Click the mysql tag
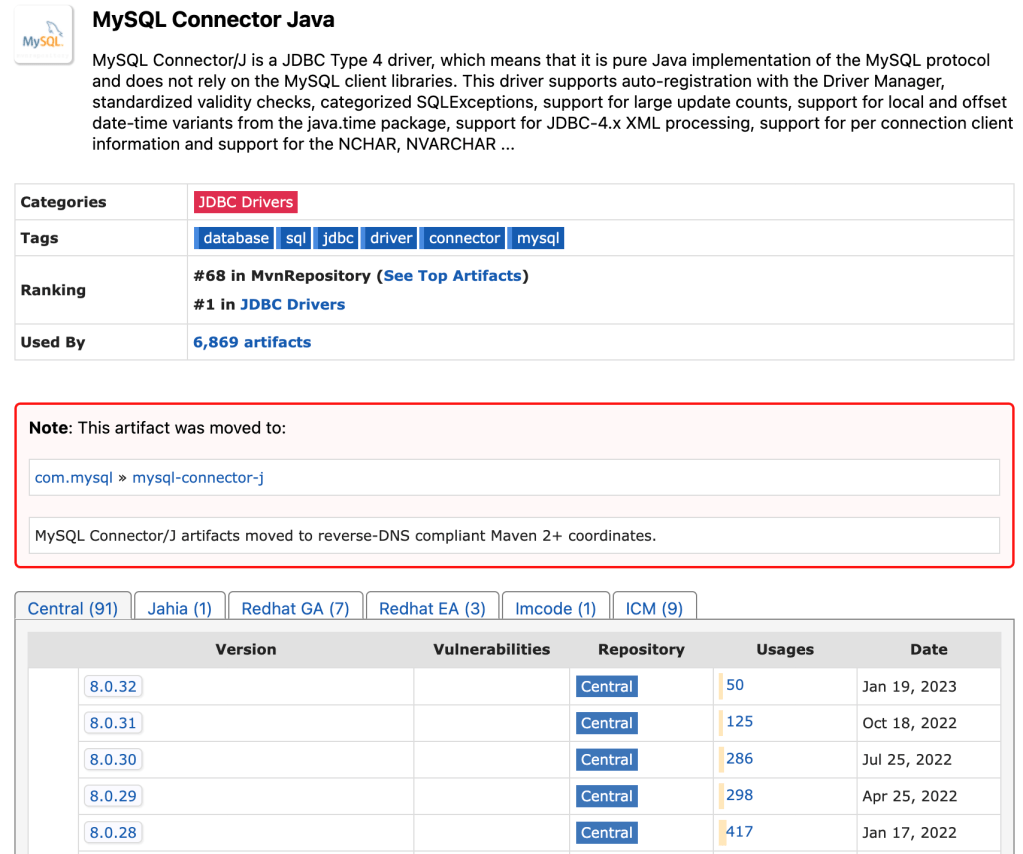This screenshot has width=1023, height=854. (538, 238)
